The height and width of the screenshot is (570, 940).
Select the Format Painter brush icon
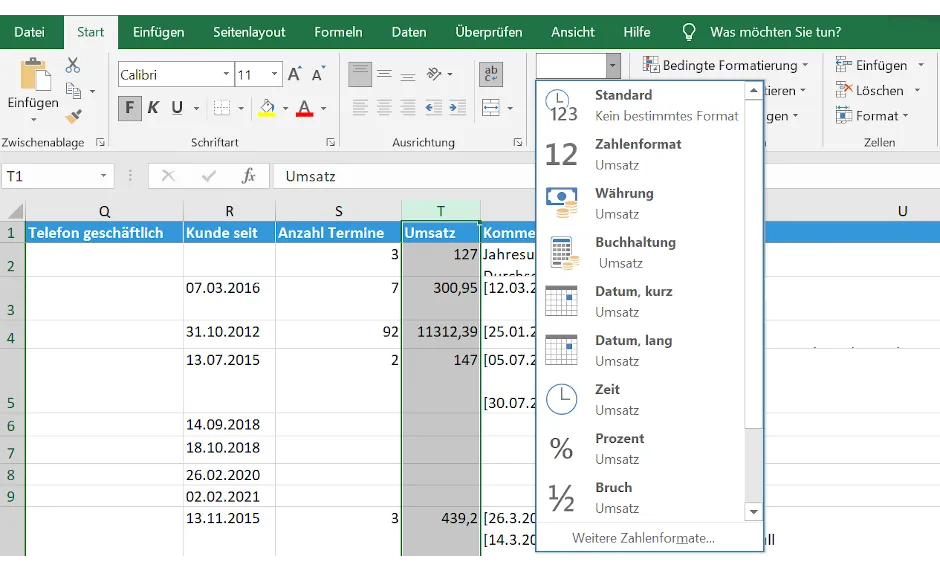coord(73,116)
